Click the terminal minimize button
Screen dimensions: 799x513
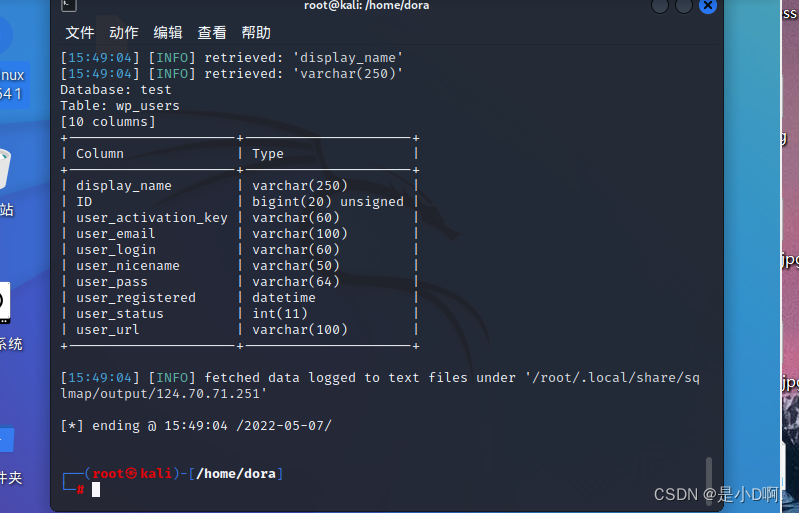(x=660, y=6)
